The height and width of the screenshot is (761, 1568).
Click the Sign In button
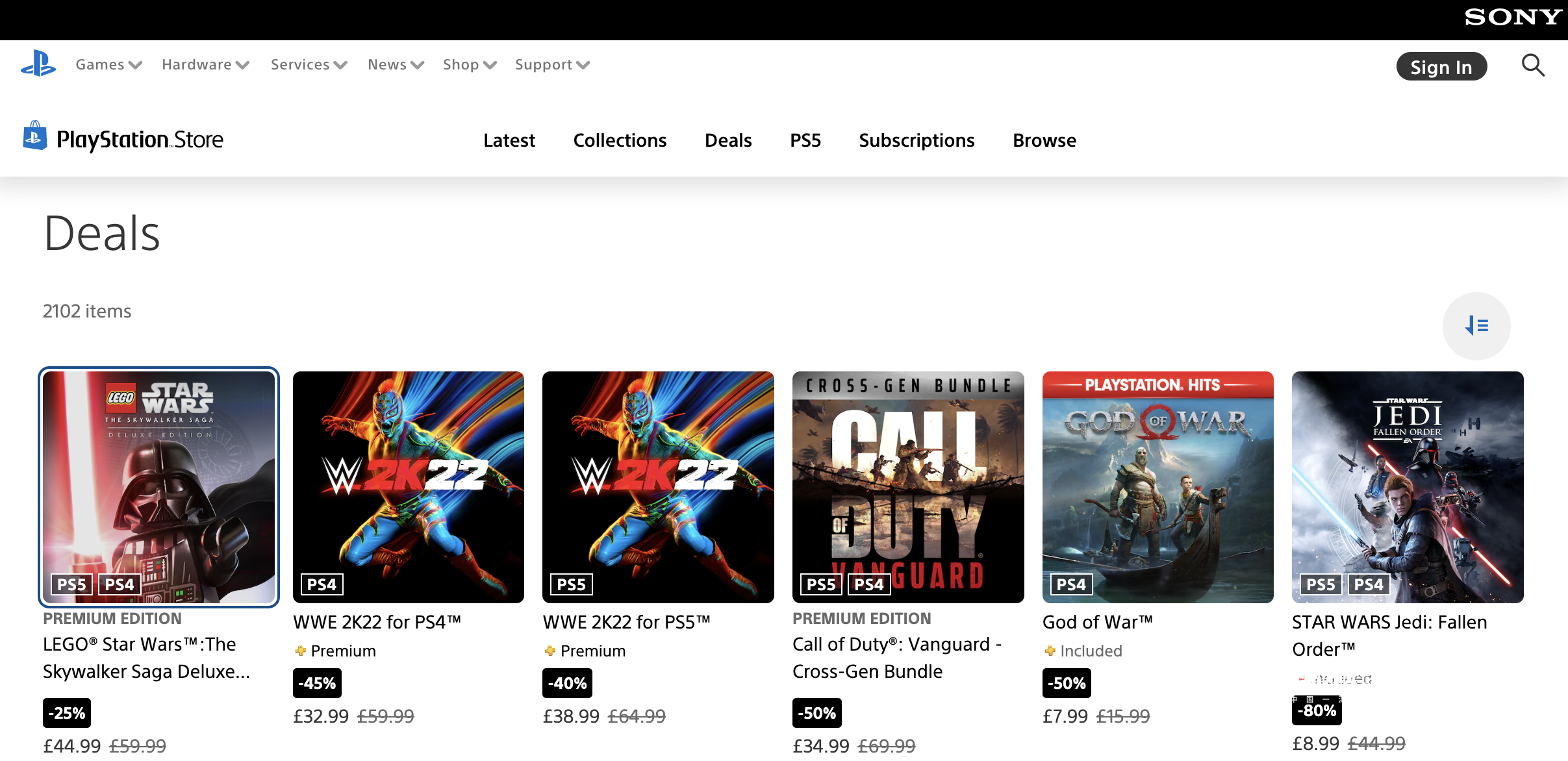[1441, 66]
